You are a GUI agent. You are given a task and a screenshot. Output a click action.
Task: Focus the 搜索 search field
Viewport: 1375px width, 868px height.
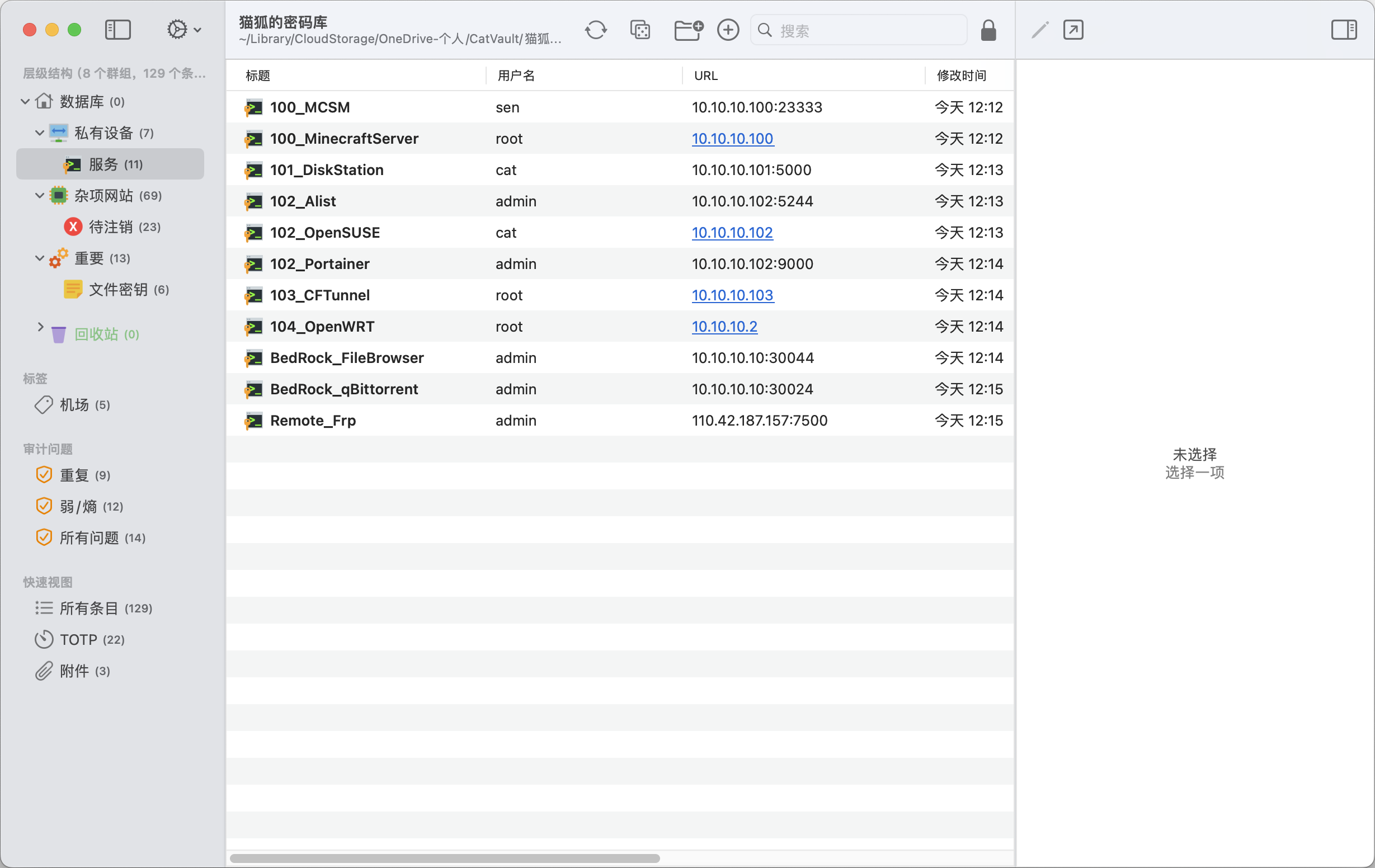pyautogui.click(x=859, y=30)
